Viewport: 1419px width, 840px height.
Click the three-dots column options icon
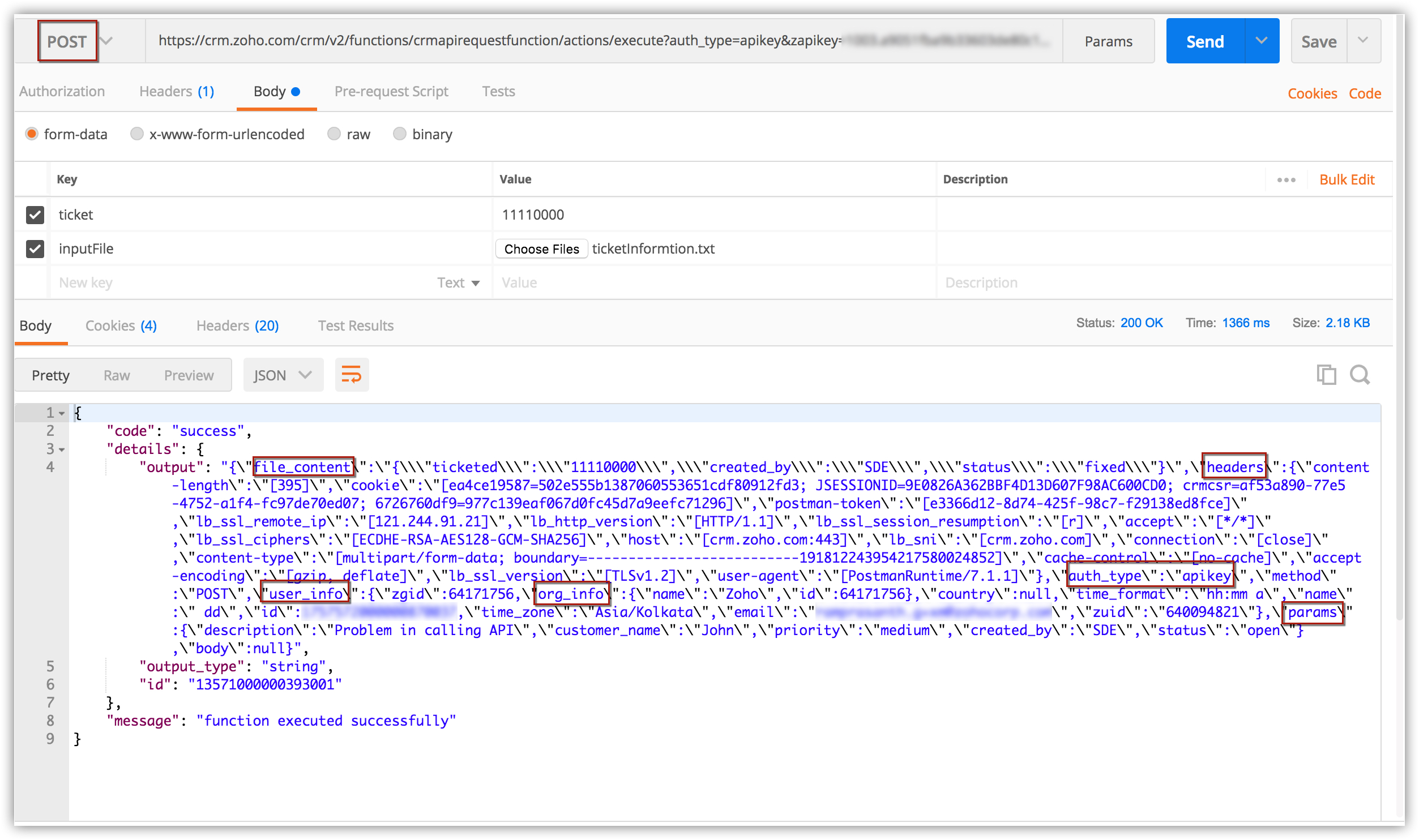click(1286, 180)
